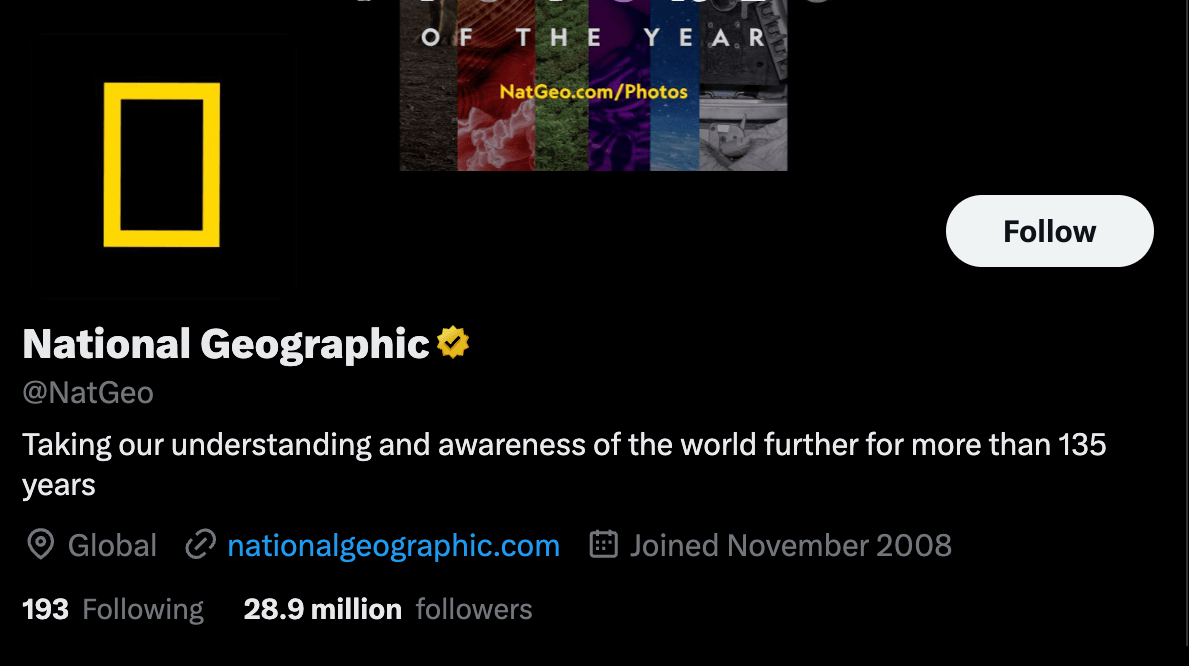The height and width of the screenshot is (666, 1189).
Task: Click NatGeo.com/Photos text in the banner
Action: (593, 92)
